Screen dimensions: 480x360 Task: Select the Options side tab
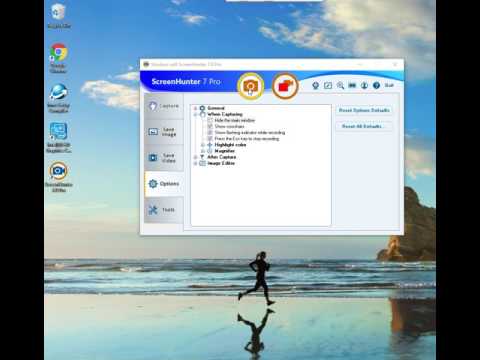pyautogui.click(x=164, y=184)
